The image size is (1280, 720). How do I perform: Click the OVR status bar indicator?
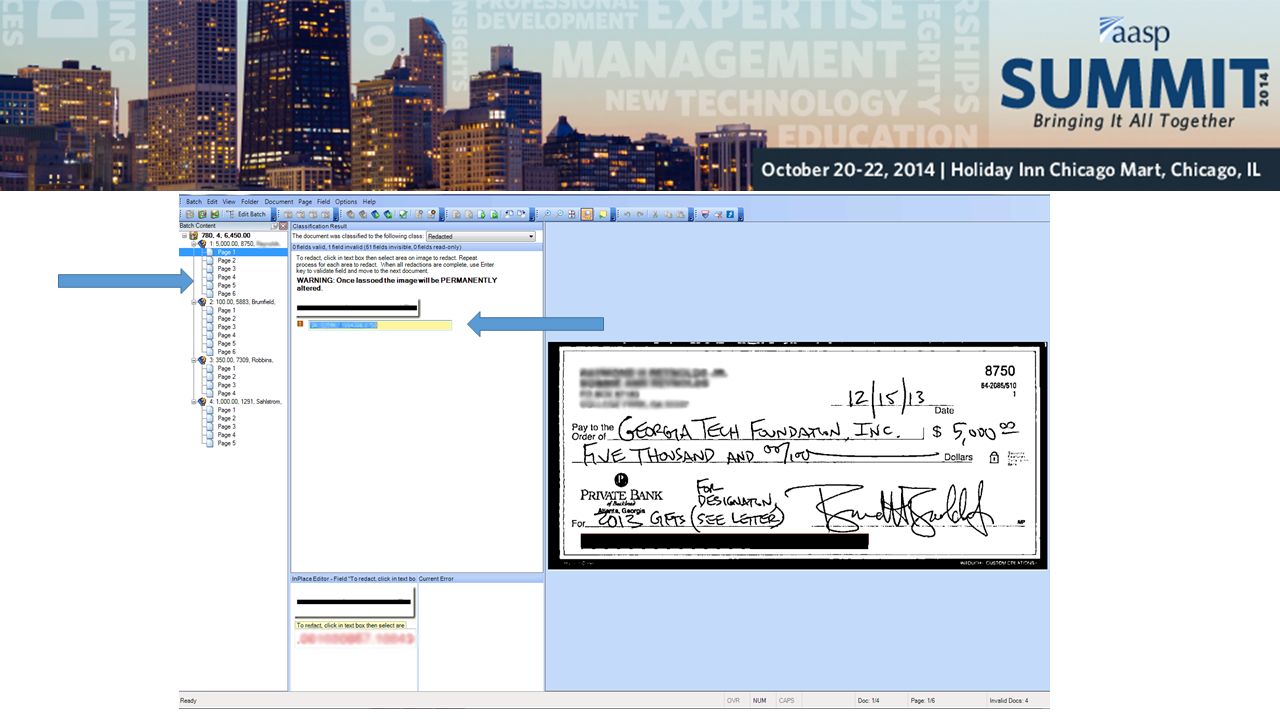click(734, 700)
